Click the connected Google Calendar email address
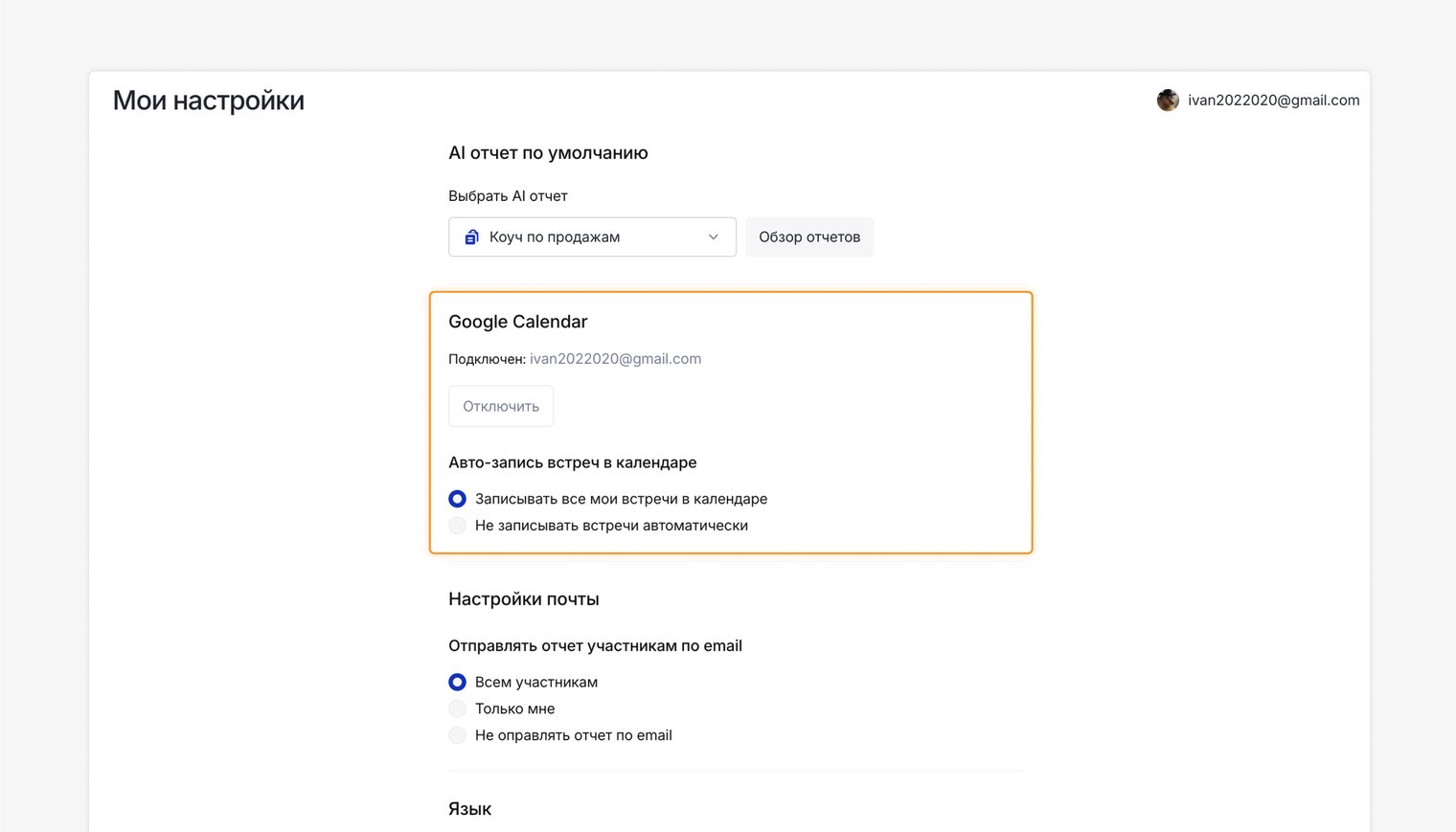 pos(615,359)
